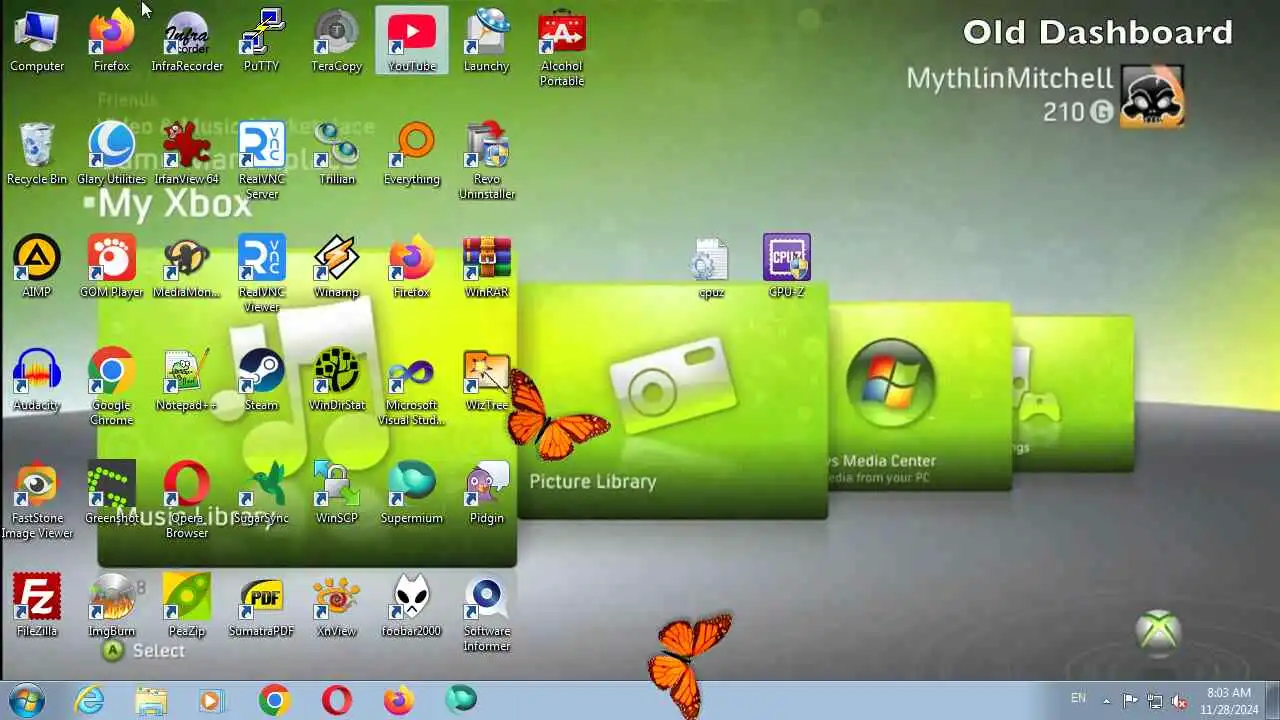Launch the Steam desktop shortcut
Image resolution: width=1280 pixels, height=720 pixels.
(262, 381)
